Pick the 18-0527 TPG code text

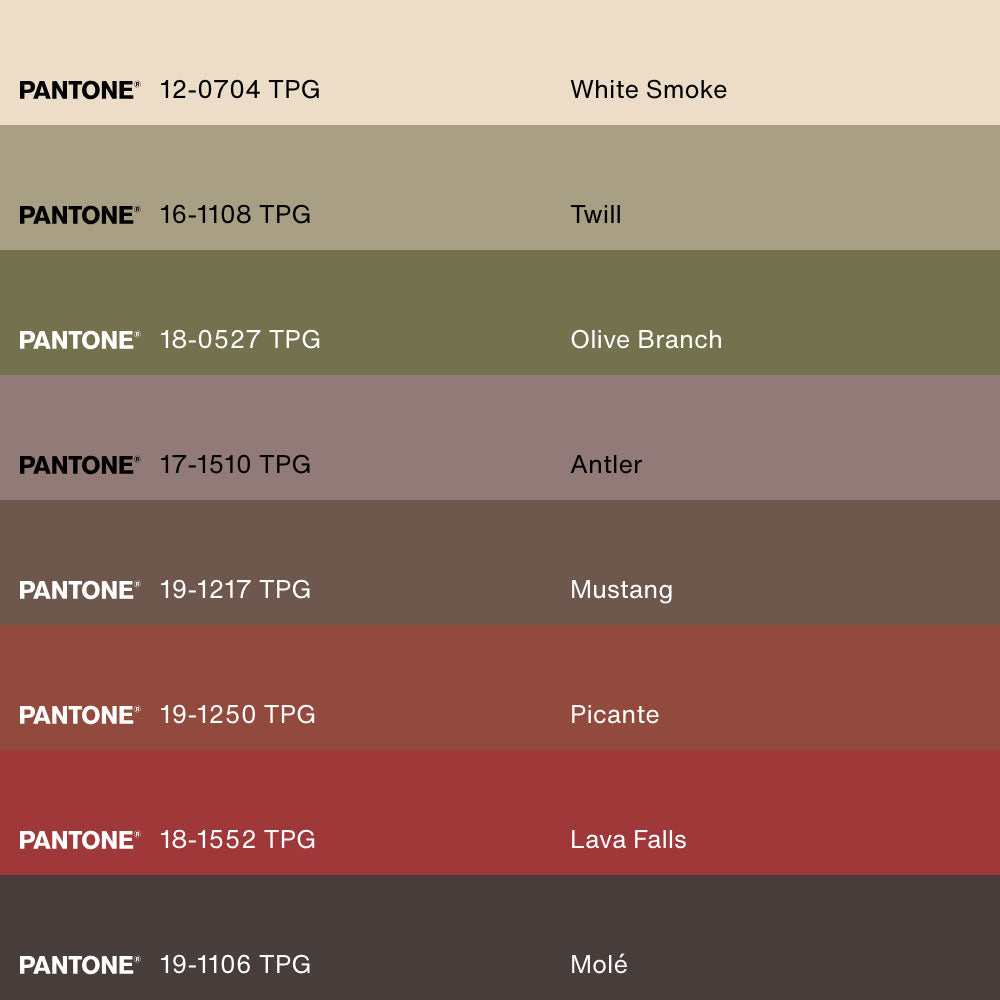(240, 340)
